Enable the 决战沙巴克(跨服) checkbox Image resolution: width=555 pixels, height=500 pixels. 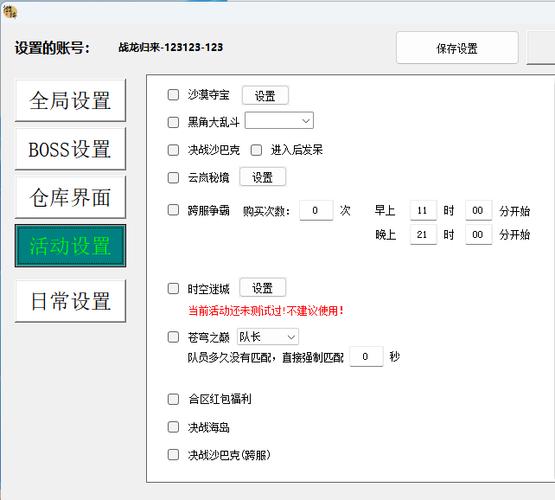[173, 454]
